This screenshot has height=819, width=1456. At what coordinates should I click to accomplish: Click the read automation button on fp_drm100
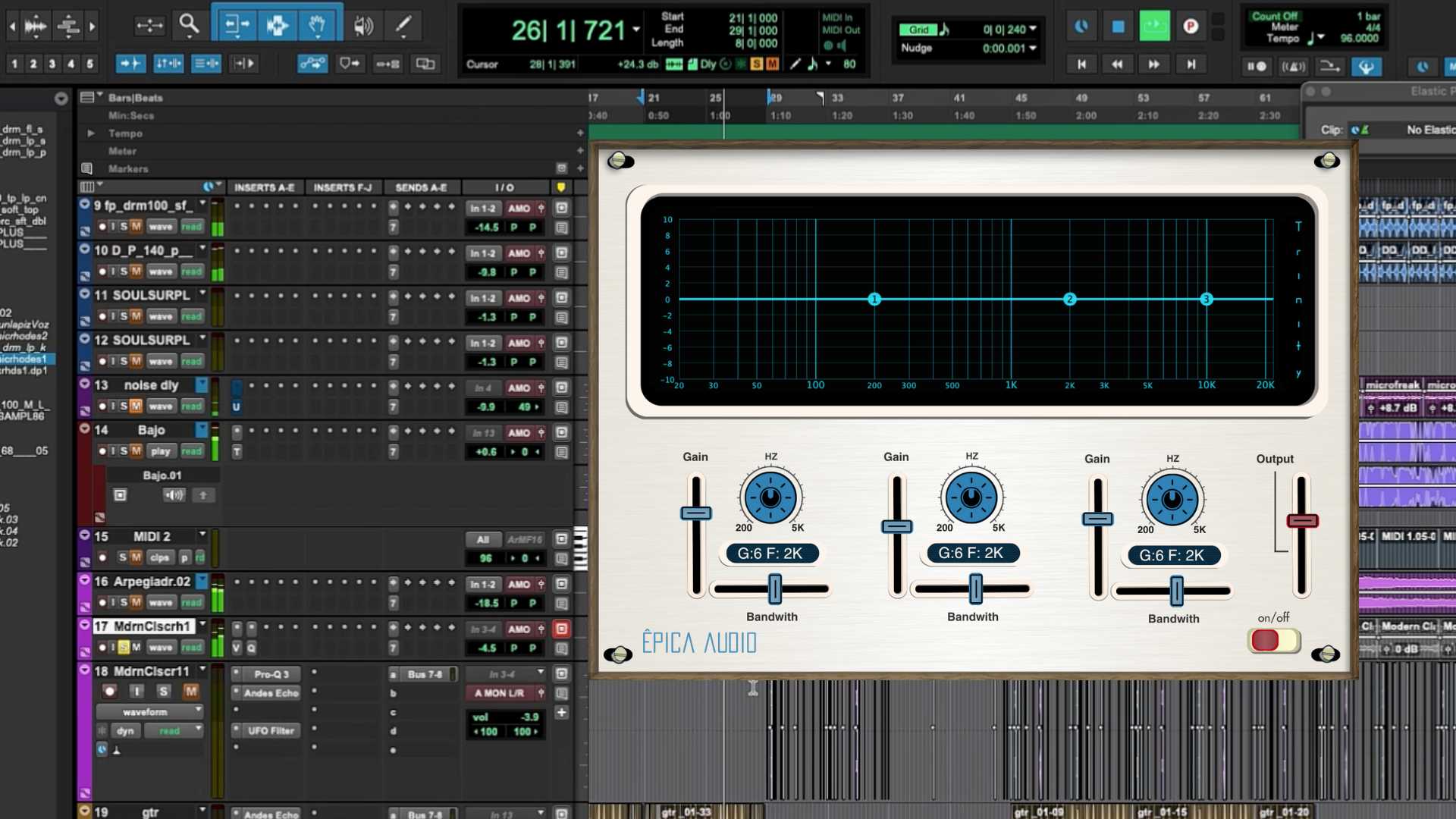[191, 226]
